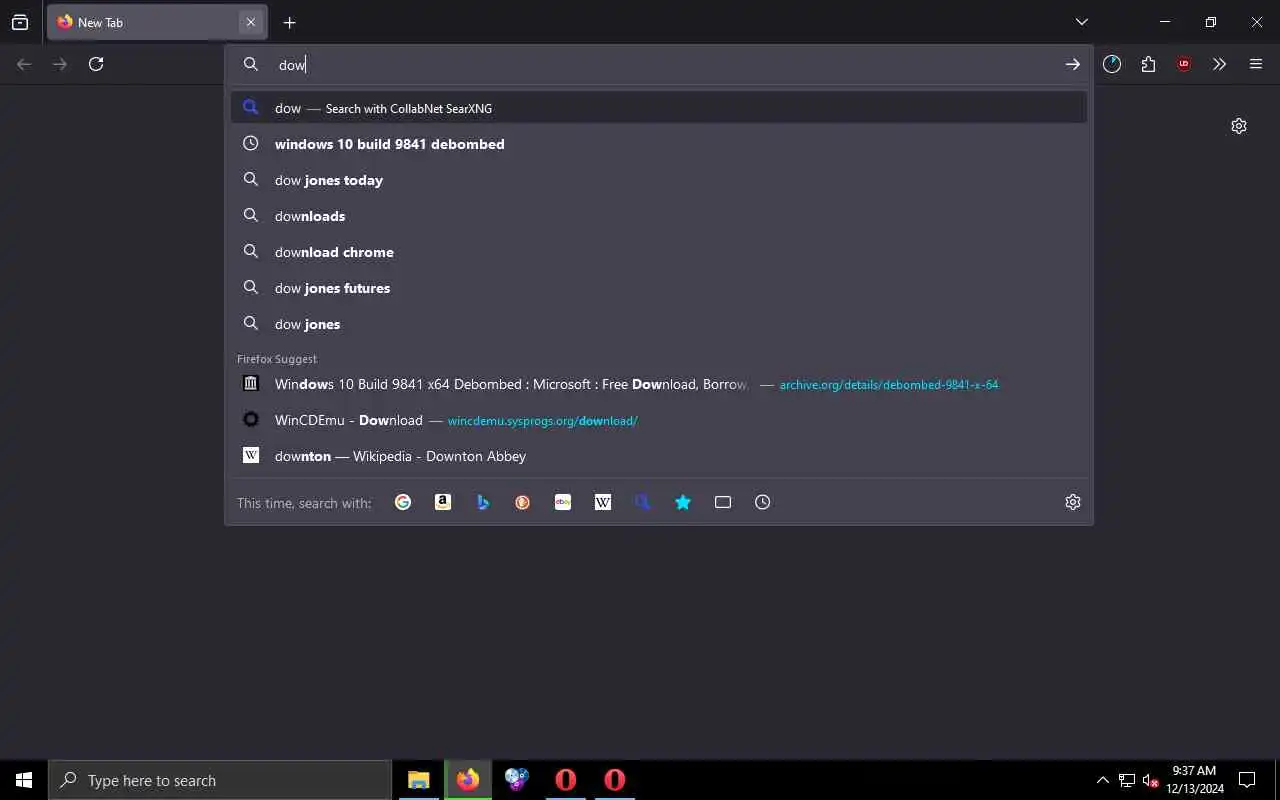Open the first Opera taskbar icon

pos(566,780)
